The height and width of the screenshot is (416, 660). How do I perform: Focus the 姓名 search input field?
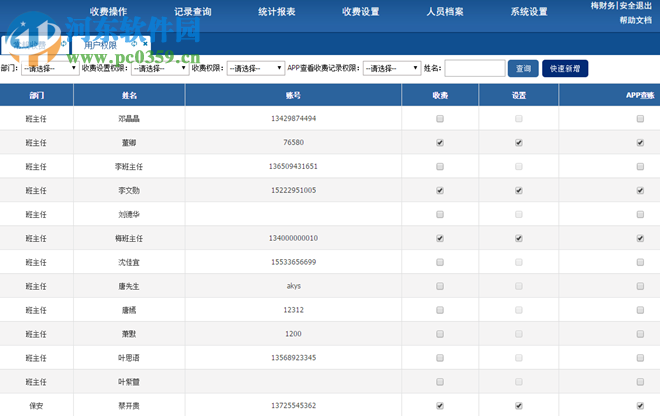475,68
